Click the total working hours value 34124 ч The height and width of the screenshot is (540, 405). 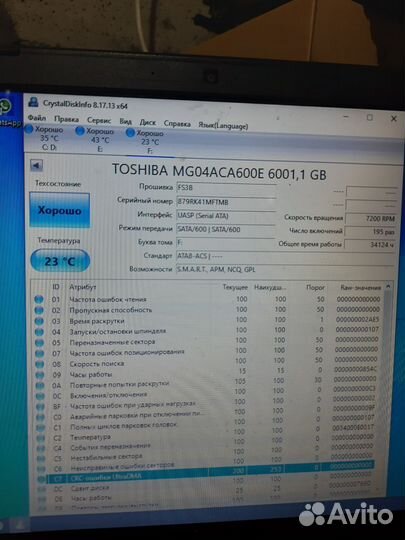(x=370, y=245)
